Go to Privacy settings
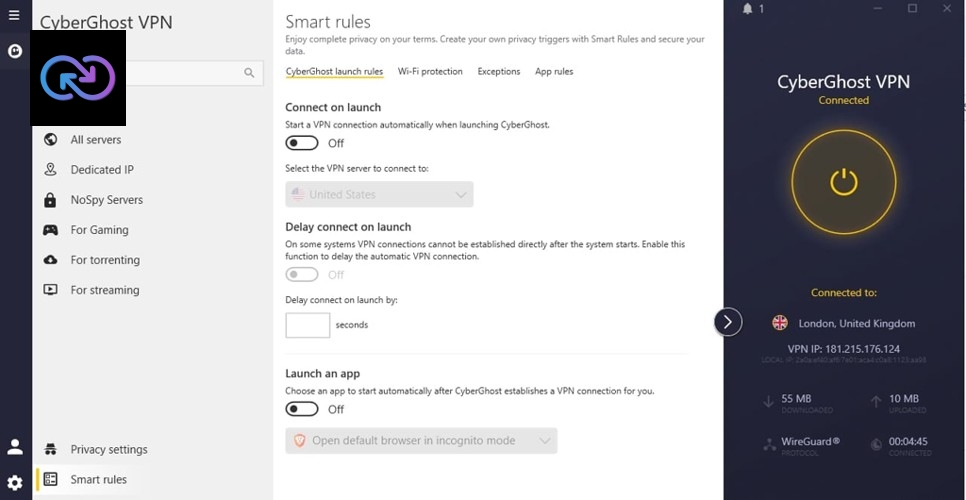Screen dimensions: 966x500 (x=108, y=450)
